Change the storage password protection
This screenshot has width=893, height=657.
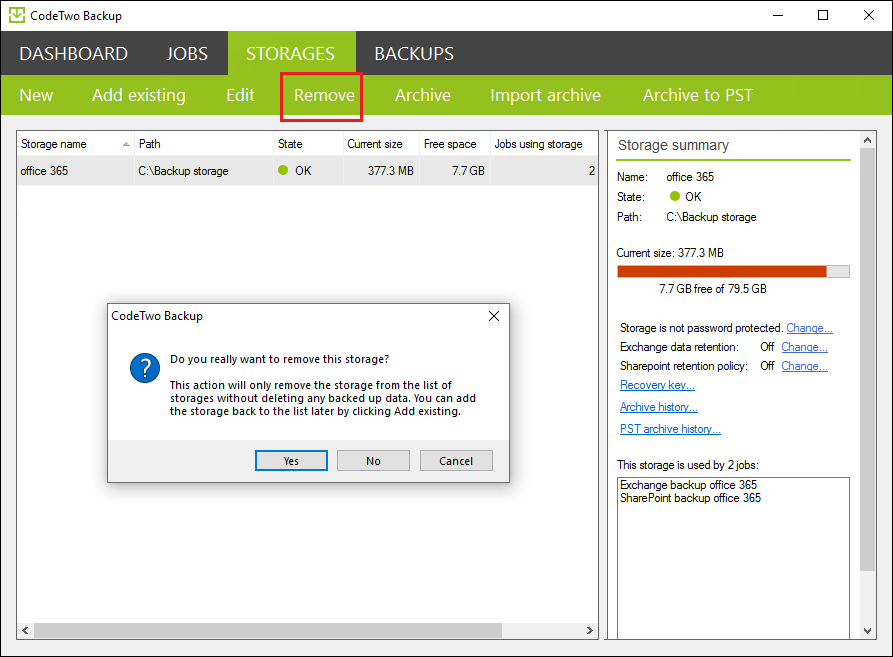tap(809, 328)
